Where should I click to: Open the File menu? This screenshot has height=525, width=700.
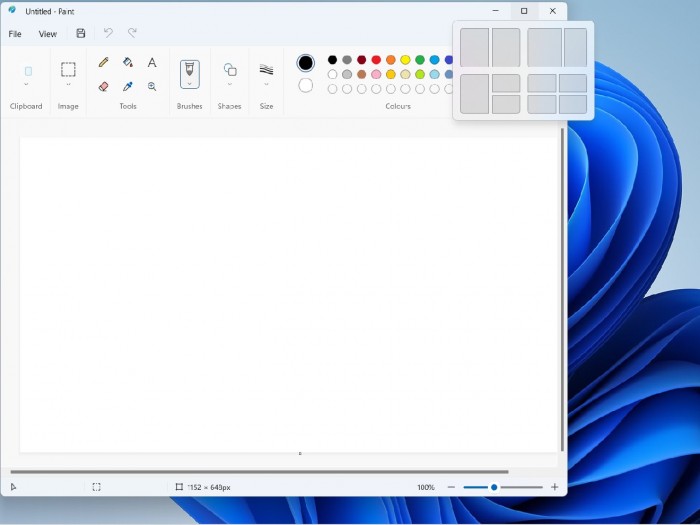point(15,34)
